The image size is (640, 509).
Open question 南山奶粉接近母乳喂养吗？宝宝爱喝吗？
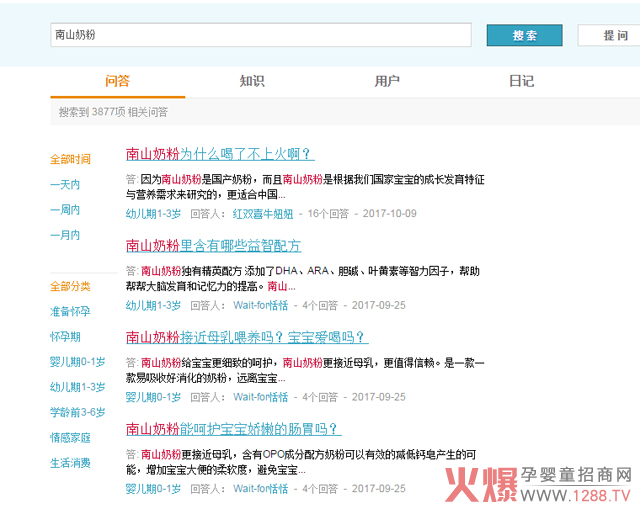247,337
